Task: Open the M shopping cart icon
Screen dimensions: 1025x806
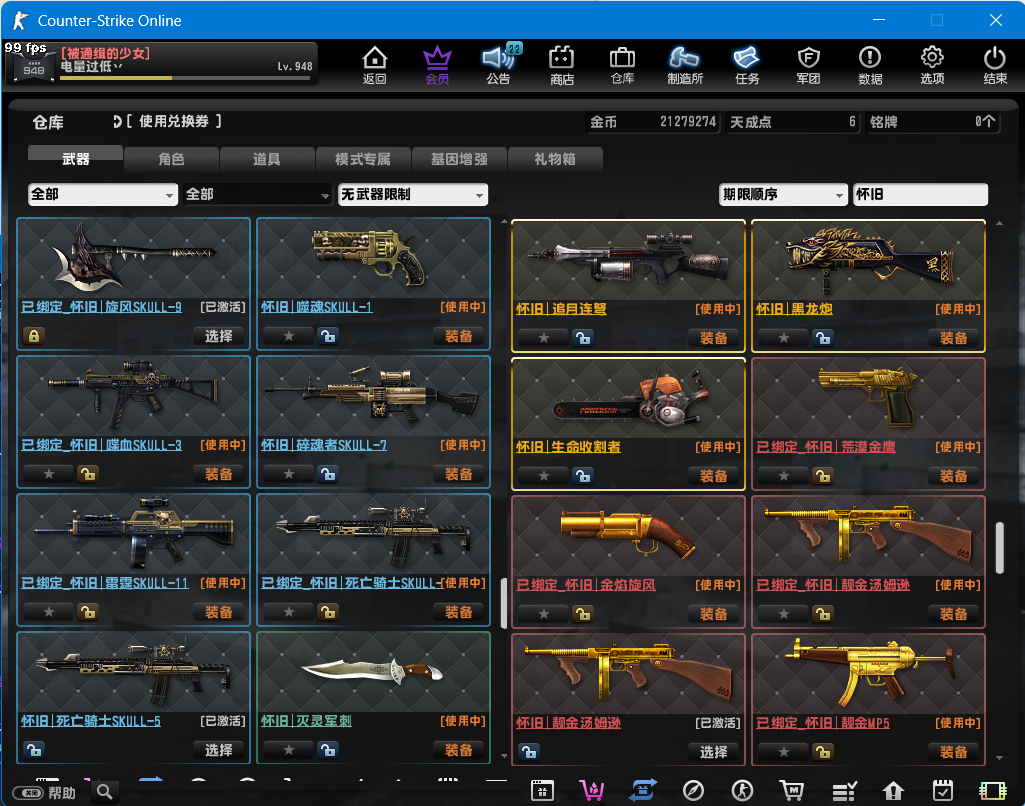Action: pyautogui.click(x=792, y=791)
